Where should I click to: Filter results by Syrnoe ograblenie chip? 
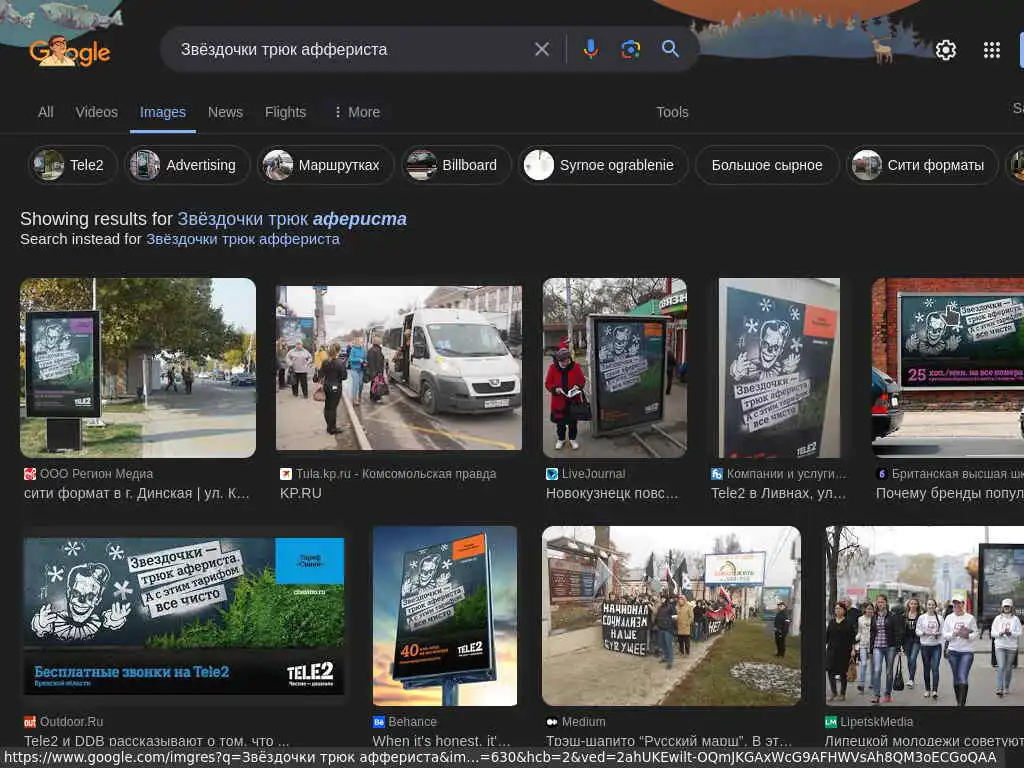(603, 165)
